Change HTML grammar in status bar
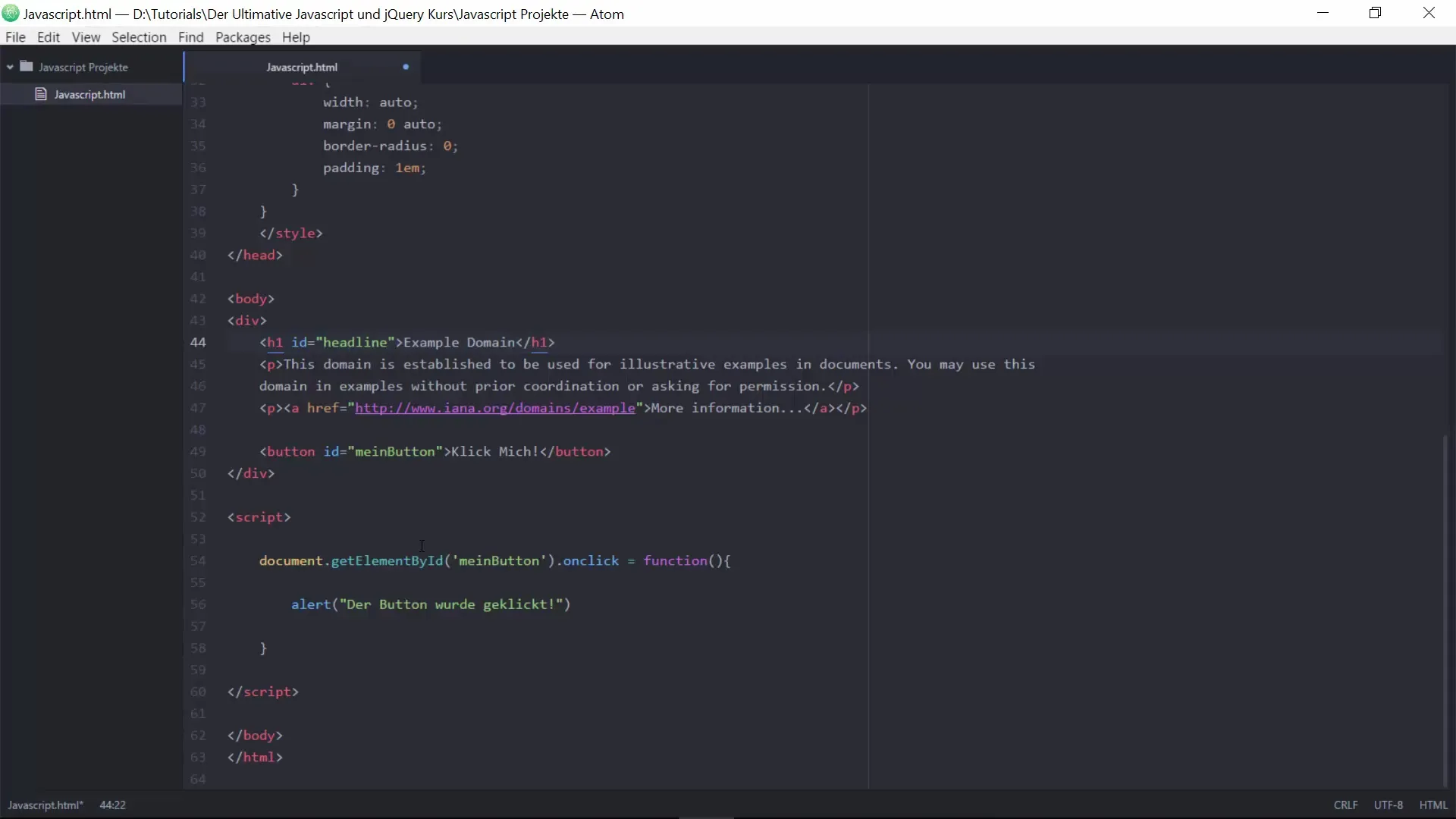This screenshot has height=819, width=1456. point(1433,805)
